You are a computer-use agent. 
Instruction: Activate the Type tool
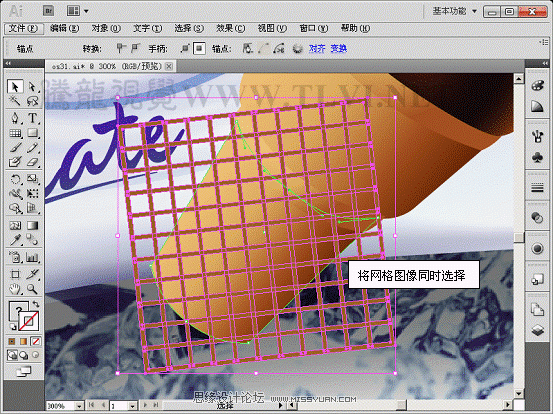click(32, 118)
